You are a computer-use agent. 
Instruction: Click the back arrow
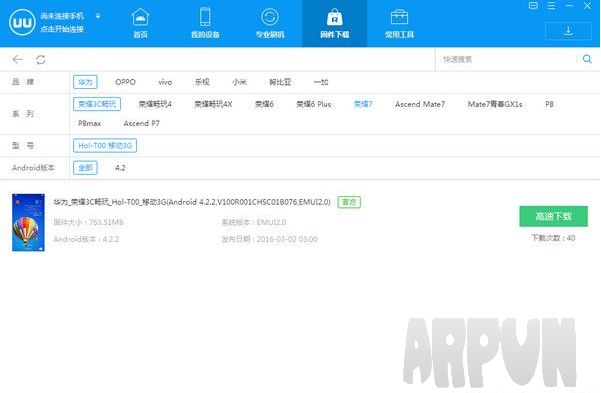[18, 59]
